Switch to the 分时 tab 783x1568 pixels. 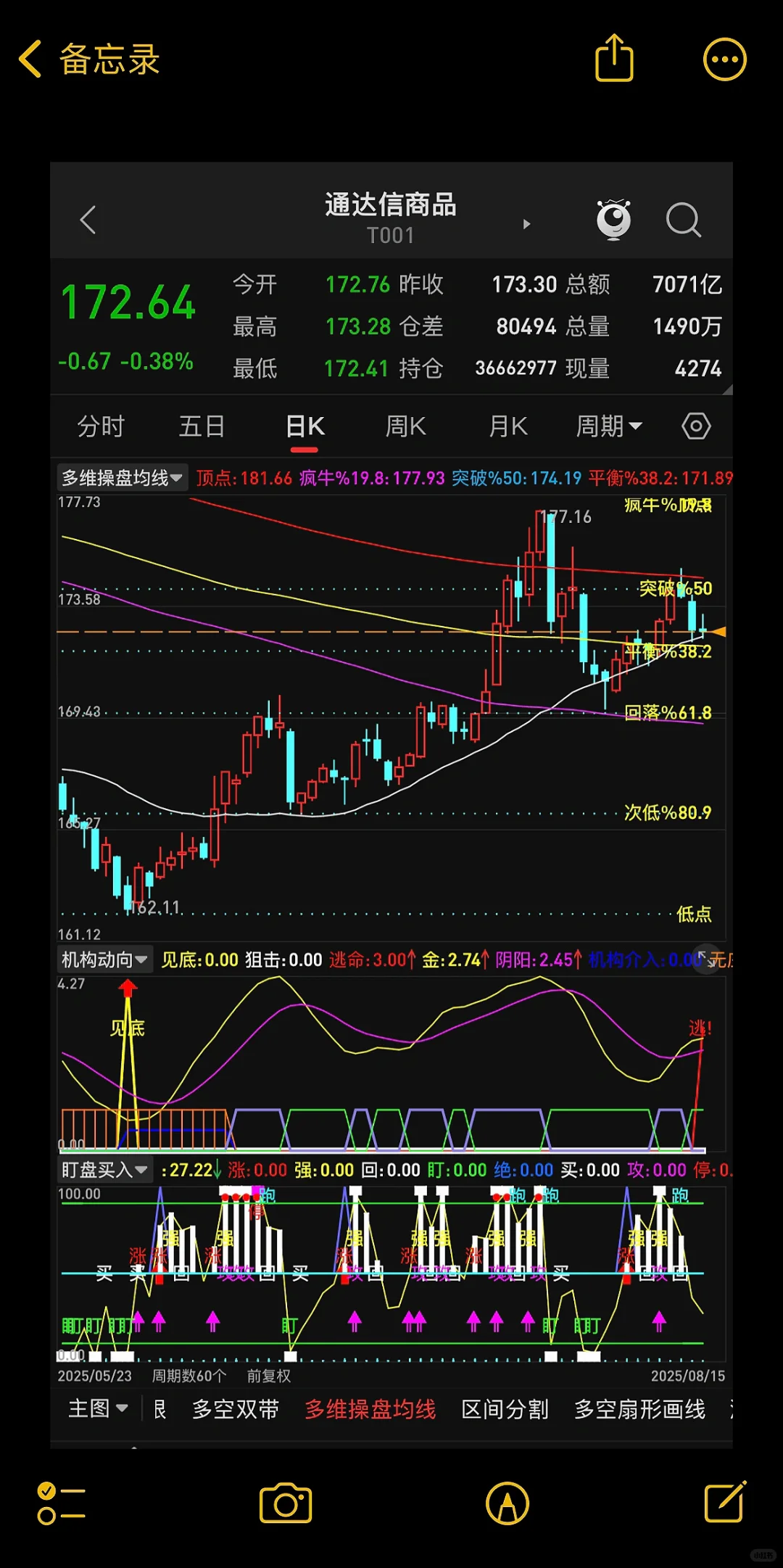tap(101, 426)
